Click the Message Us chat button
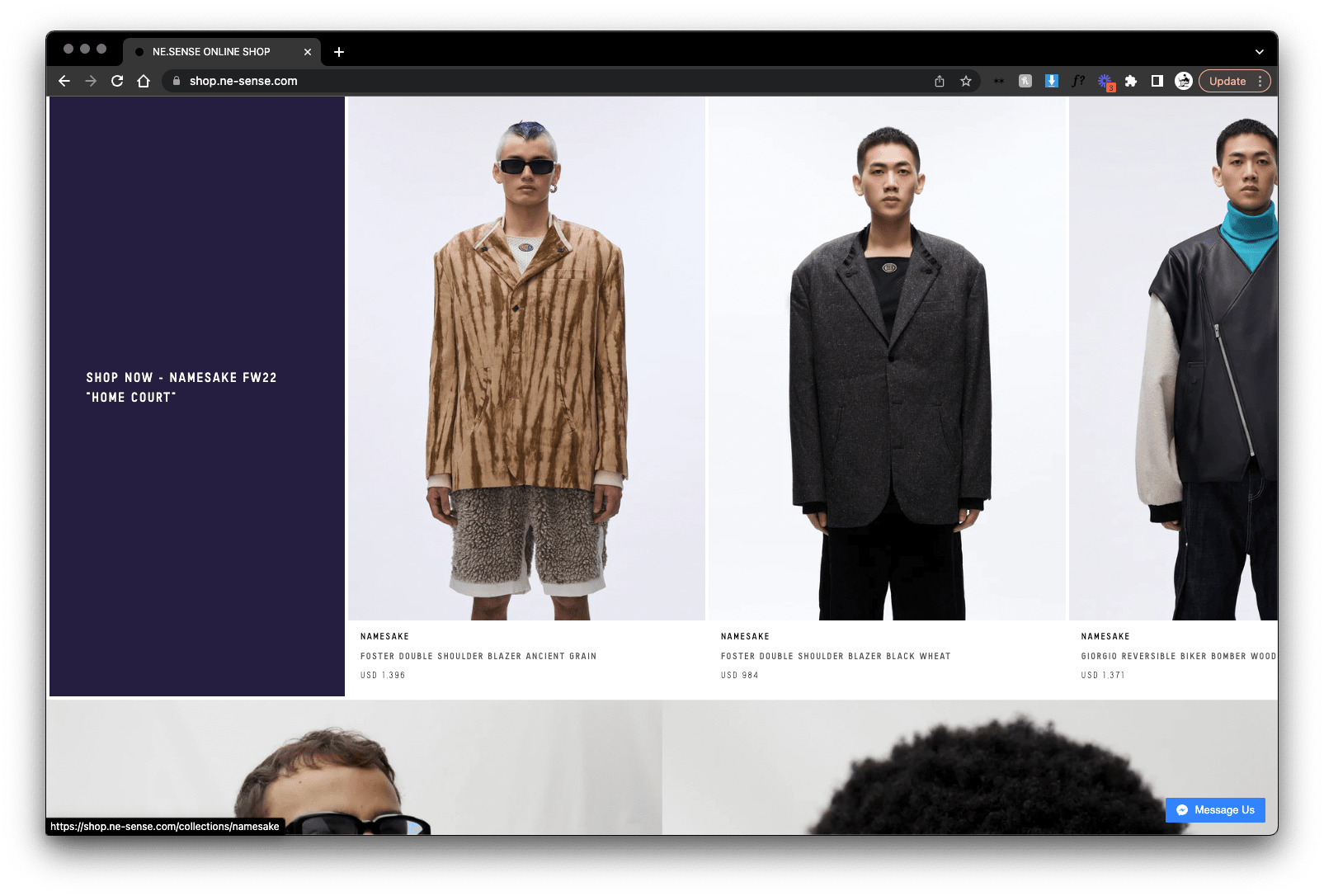 1215,810
